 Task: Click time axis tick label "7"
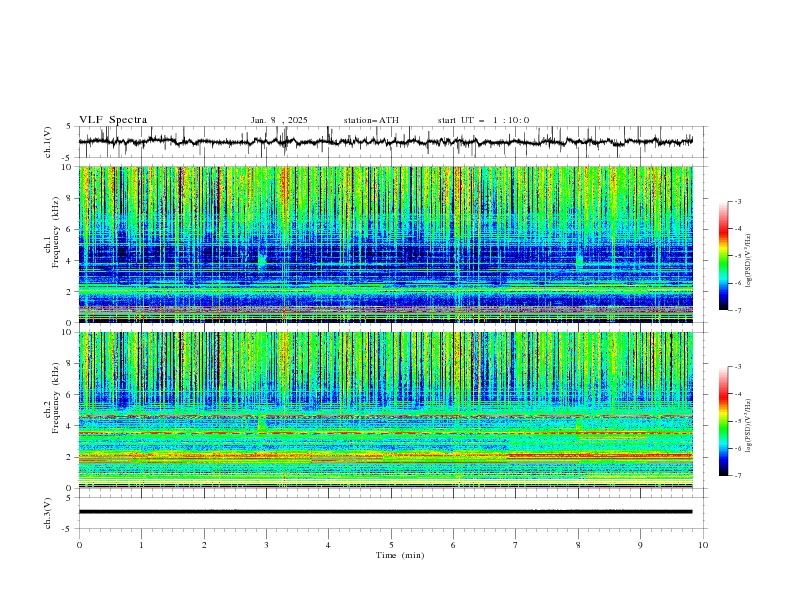pyautogui.click(x=516, y=545)
